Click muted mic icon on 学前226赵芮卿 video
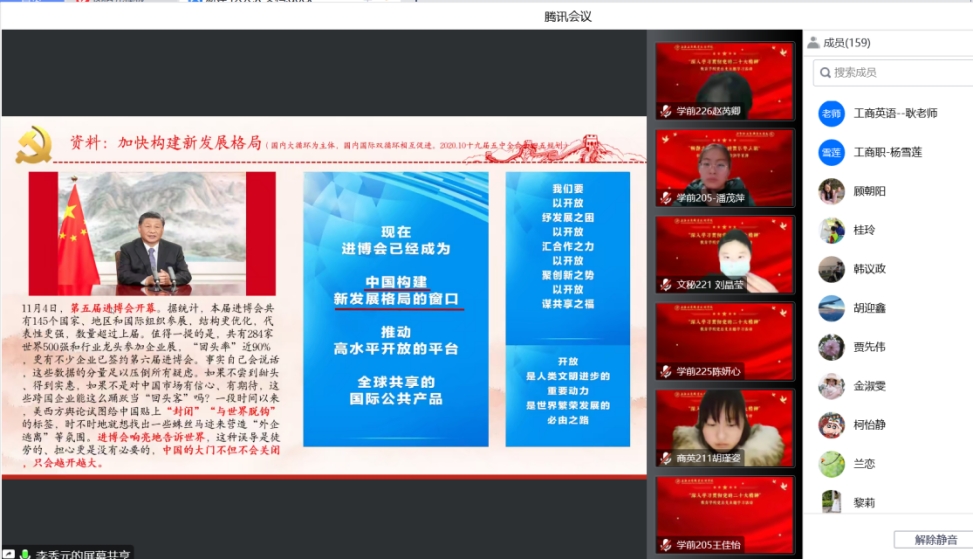The height and width of the screenshot is (559, 973). 666,111
